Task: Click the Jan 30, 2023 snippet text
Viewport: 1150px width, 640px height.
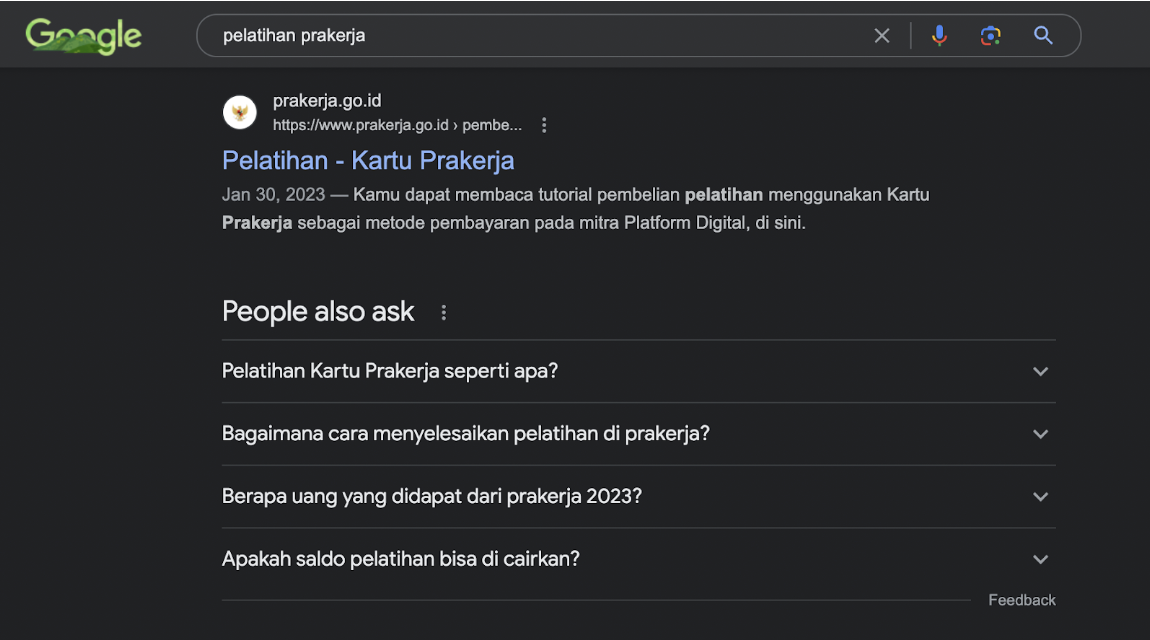Action: click(x=274, y=195)
